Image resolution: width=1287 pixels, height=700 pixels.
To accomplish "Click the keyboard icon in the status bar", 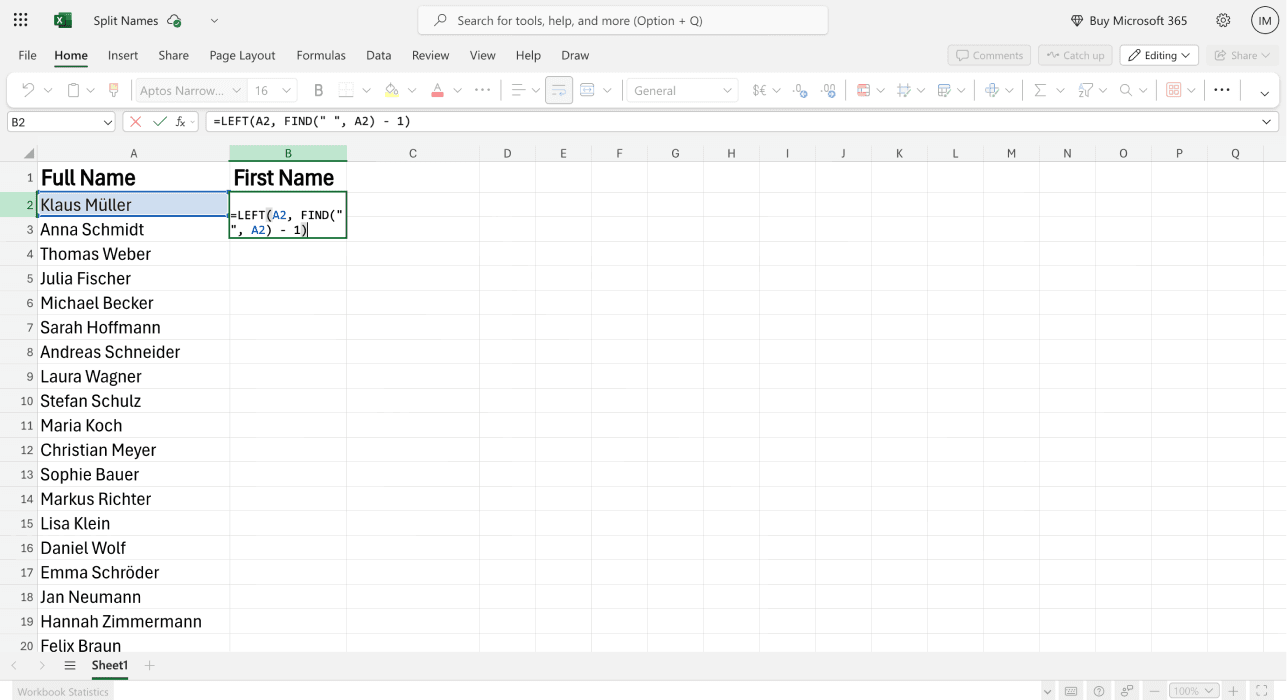I will click(1071, 690).
